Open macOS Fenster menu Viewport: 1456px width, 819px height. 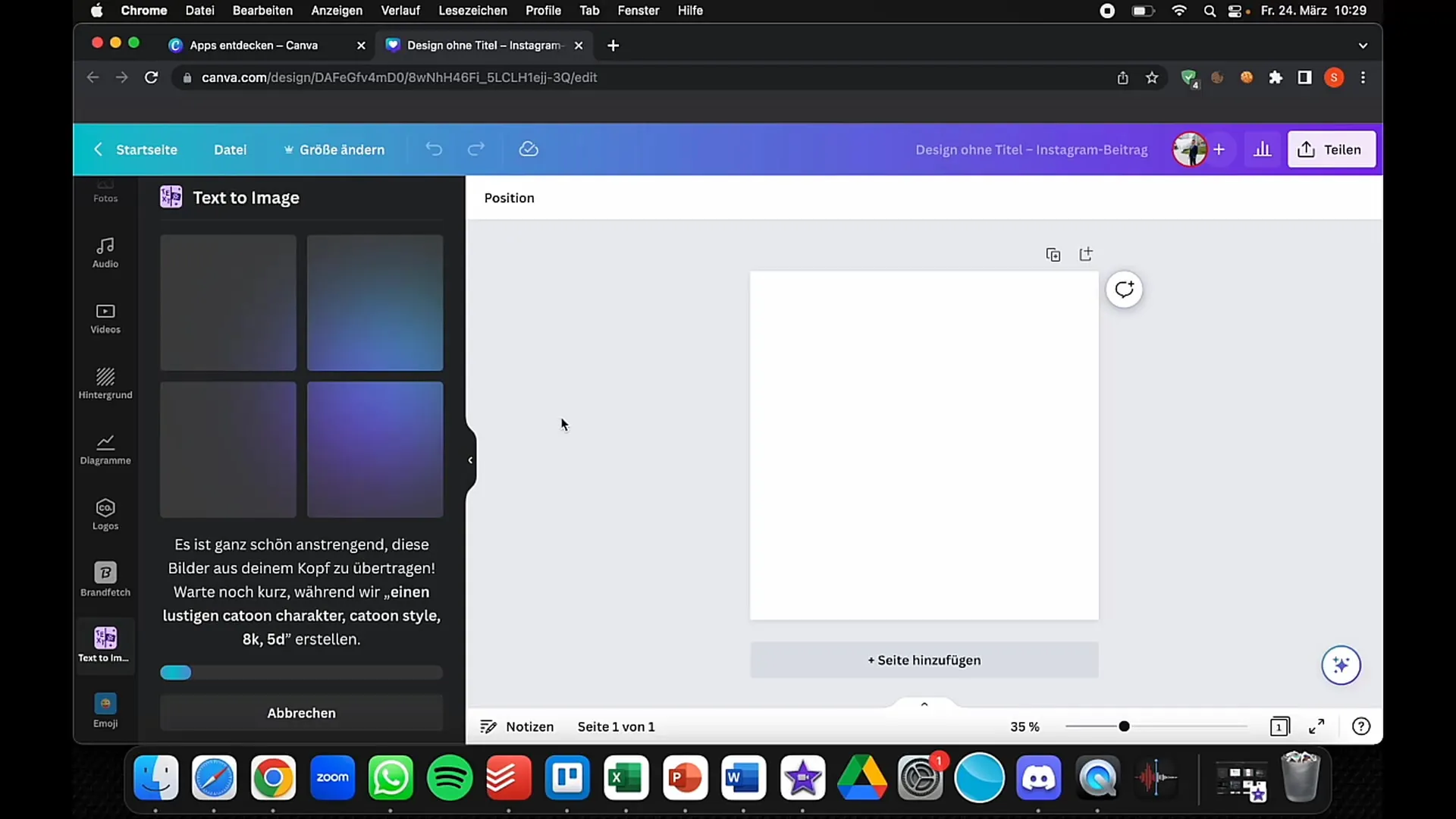pyautogui.click(x=639, y=11)
